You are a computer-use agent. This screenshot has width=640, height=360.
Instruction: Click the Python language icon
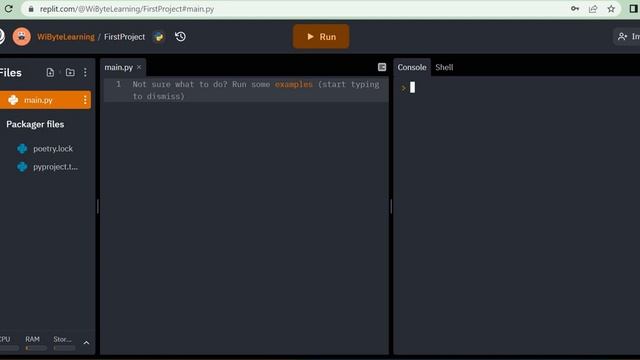click(159, 37)
